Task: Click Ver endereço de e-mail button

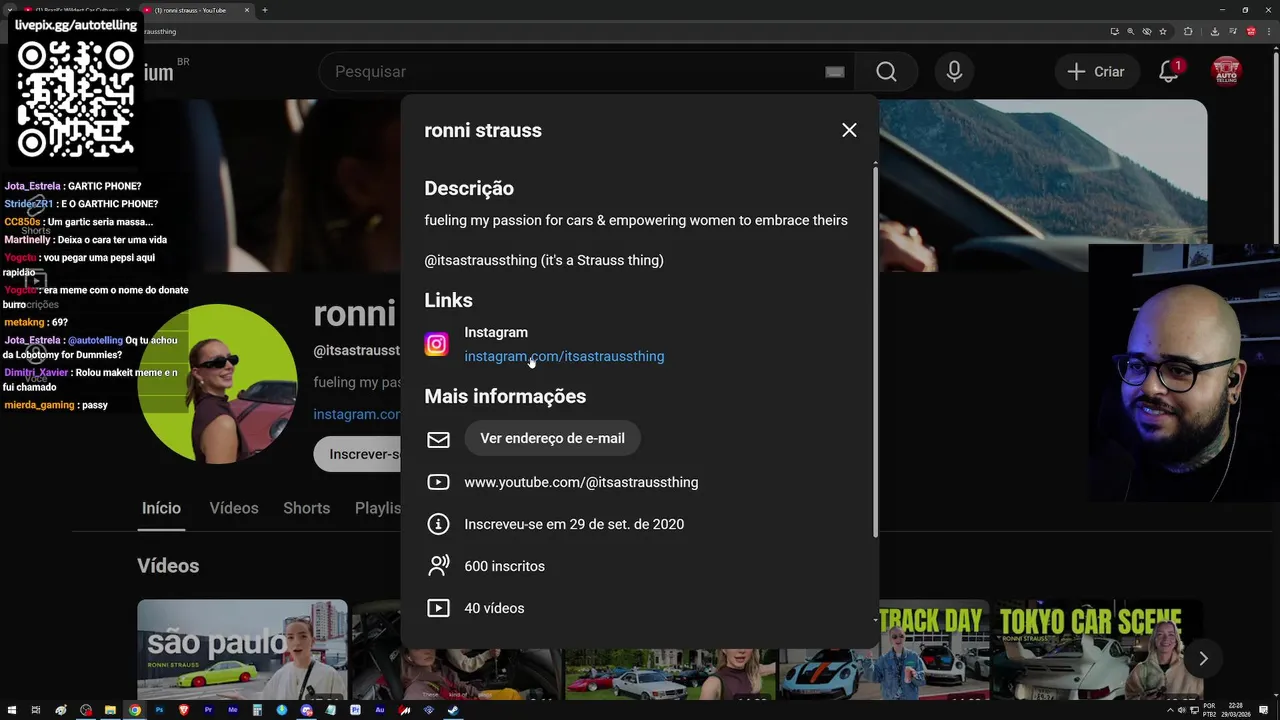Action: tap(552, 438)
